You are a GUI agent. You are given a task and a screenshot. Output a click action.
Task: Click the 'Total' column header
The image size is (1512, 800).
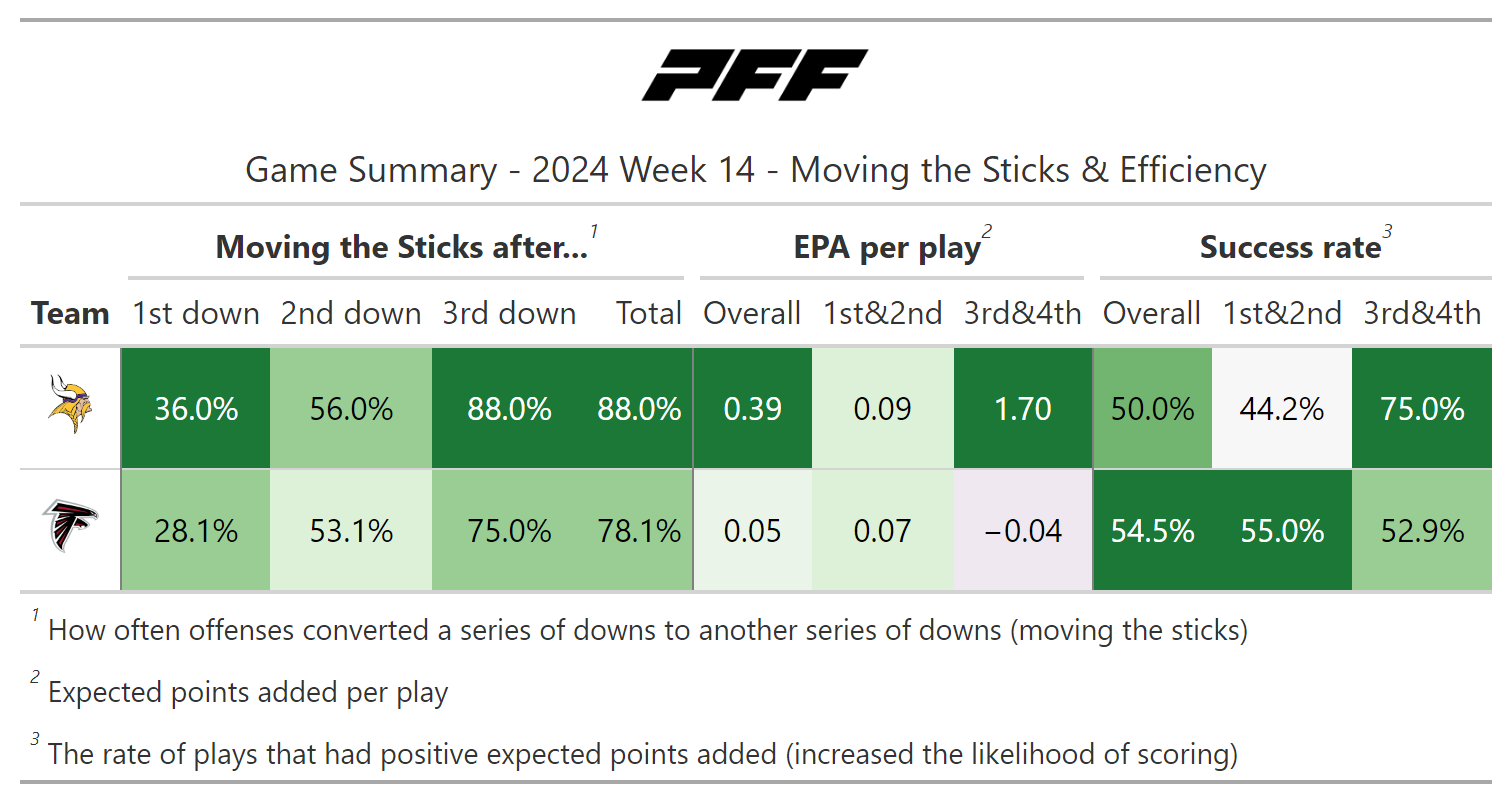point(648,314)
